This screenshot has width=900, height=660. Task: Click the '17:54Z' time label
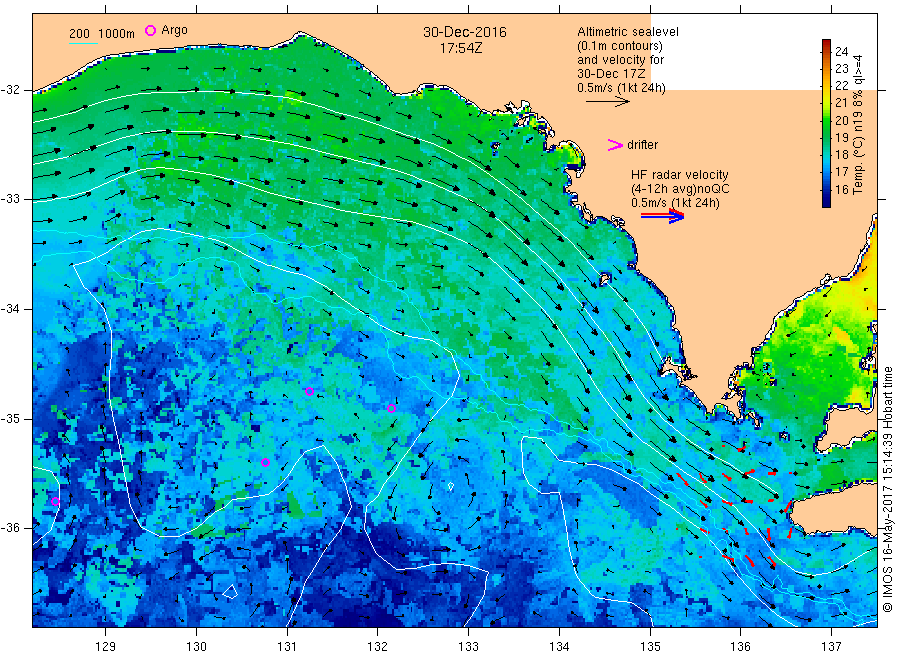[461, 49]
